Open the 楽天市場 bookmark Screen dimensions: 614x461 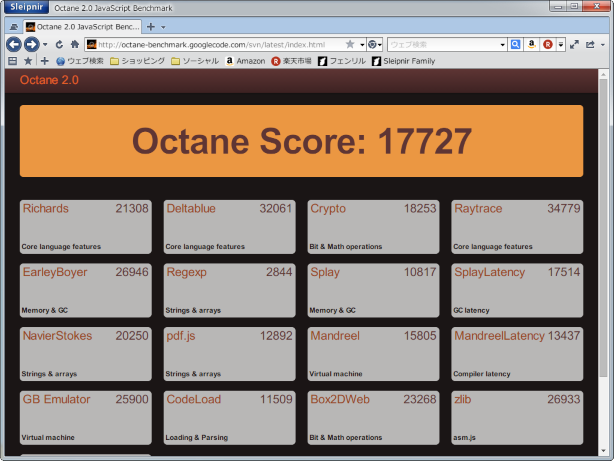291,61
